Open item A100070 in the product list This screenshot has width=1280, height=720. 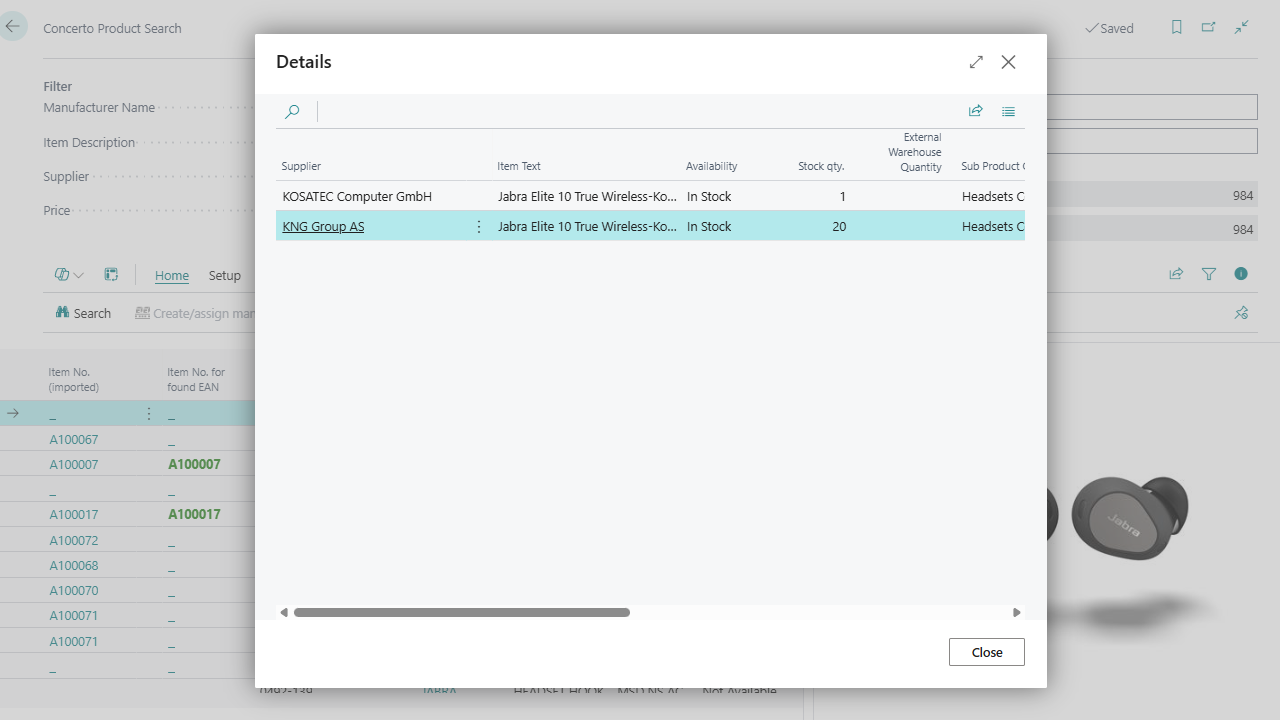coord(74,591)
